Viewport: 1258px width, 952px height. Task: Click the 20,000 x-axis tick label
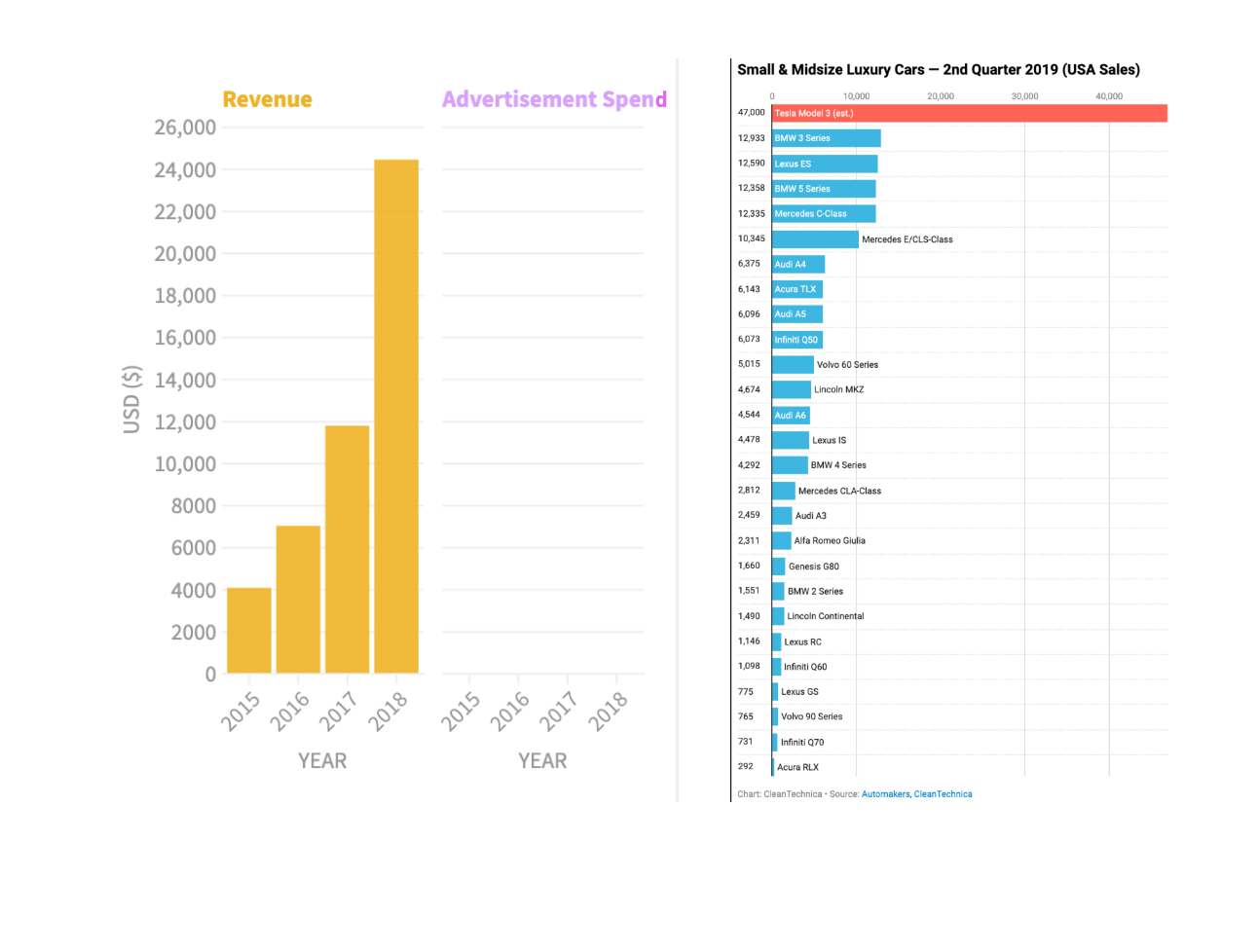941,96
